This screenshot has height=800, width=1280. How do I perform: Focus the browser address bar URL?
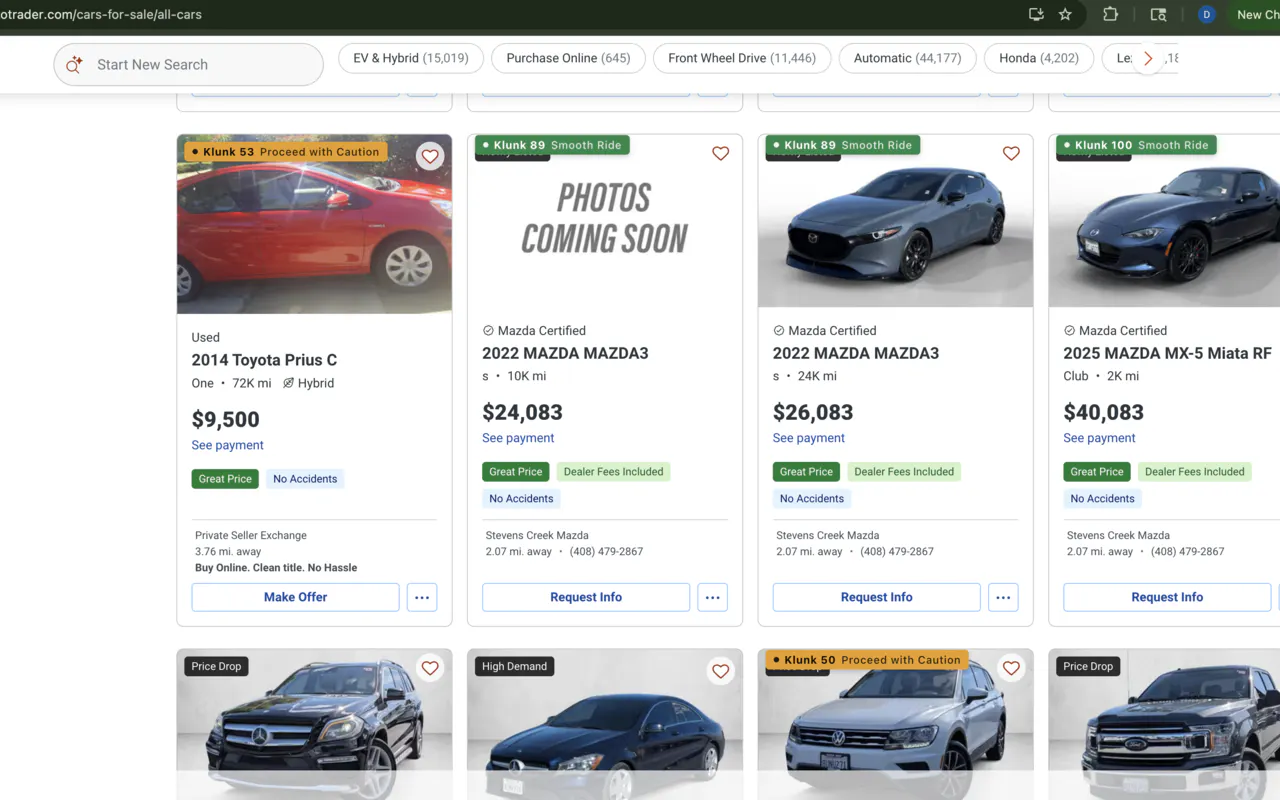pyautogui.click(x=100, y=15)
